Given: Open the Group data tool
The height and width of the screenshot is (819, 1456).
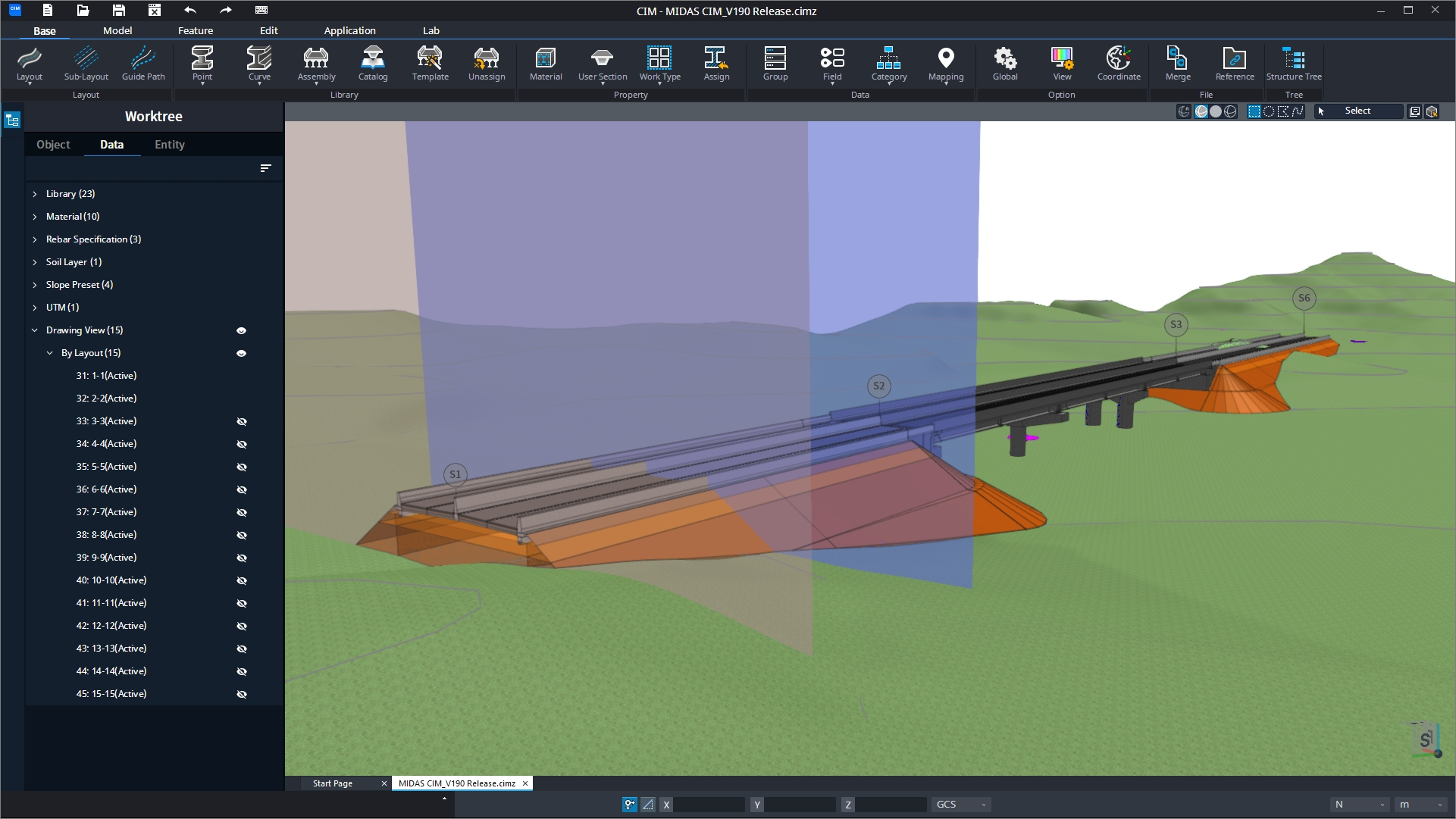Looking at the screenshot, I should [775, 64].
